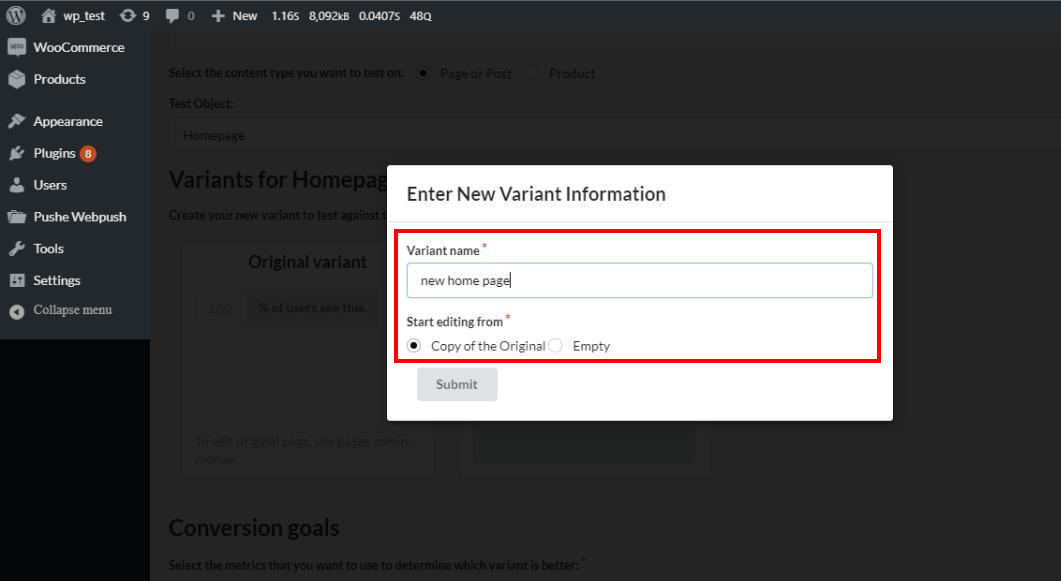Select Copy of the Original radio button

point(414,346)
